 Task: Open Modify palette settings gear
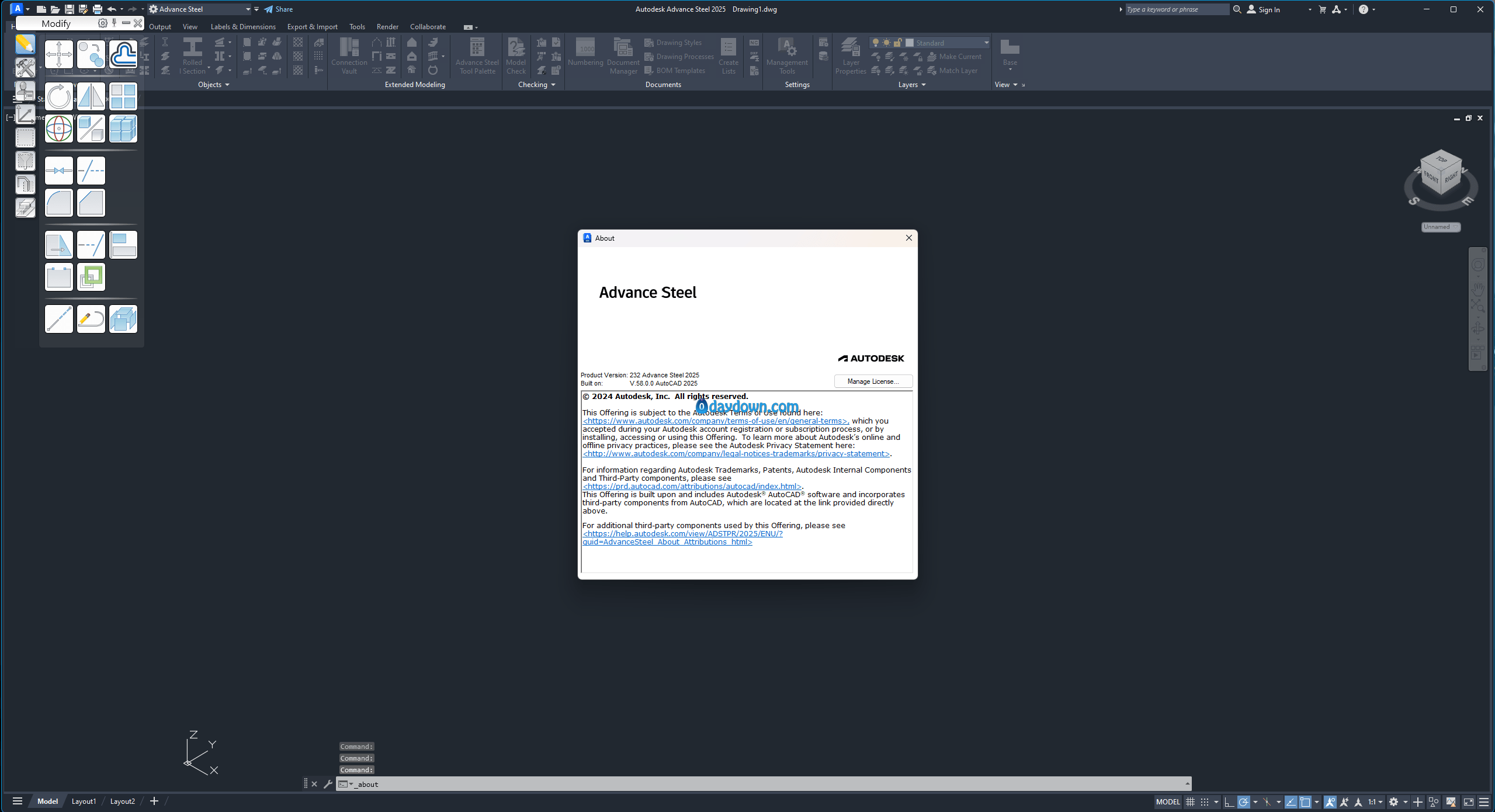click(x=103, y=23)
